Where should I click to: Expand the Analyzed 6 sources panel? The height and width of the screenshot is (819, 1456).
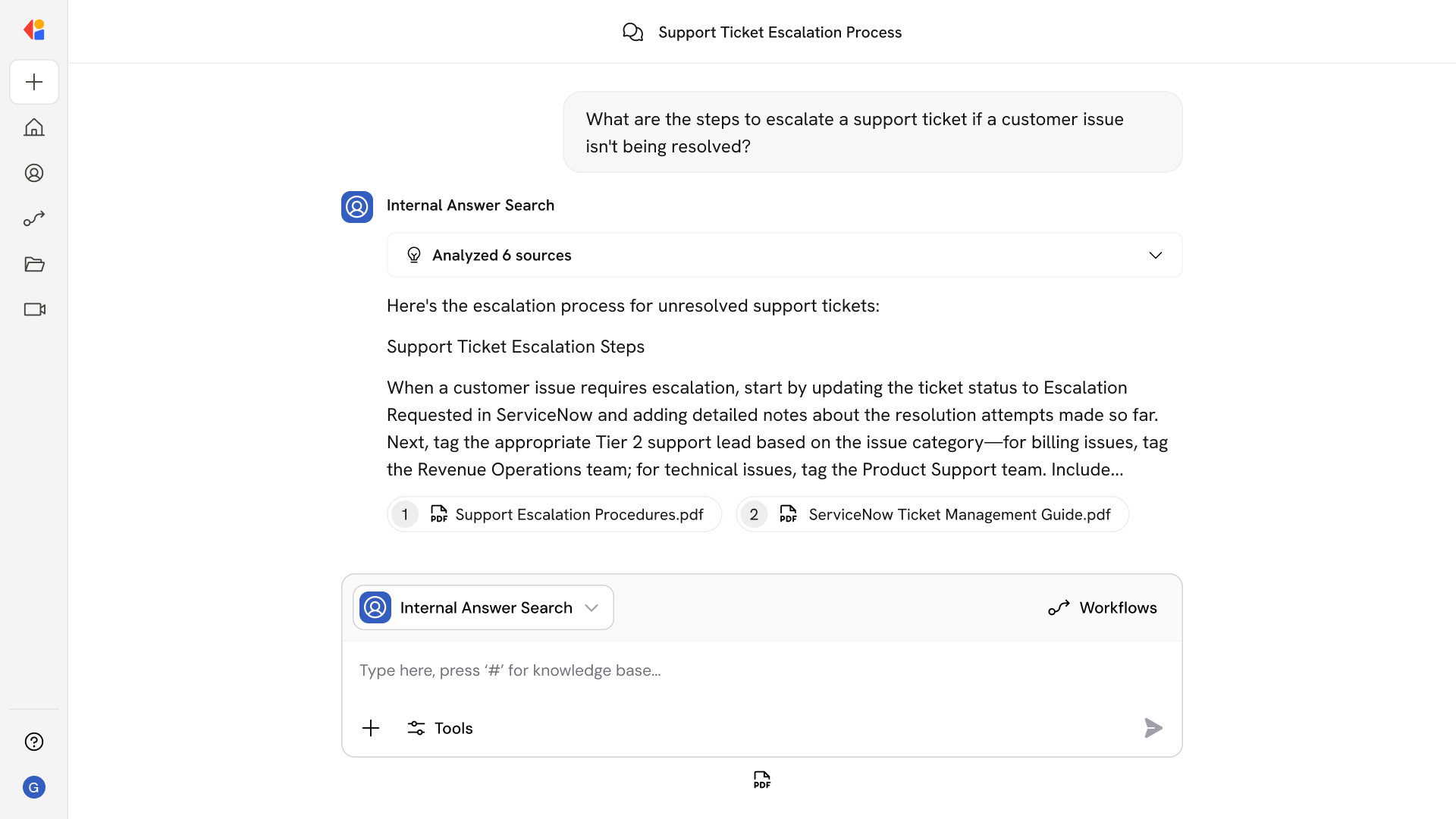pyautogui.click(x=783, y=255)
